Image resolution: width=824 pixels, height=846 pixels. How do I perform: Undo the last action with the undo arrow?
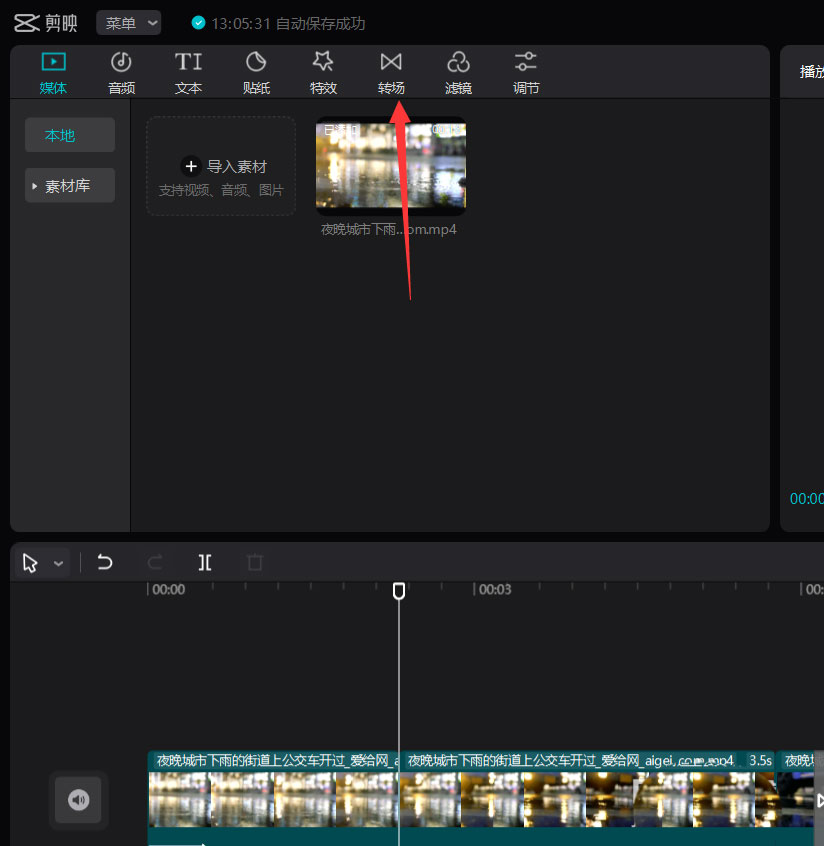(x=105, y=562)
